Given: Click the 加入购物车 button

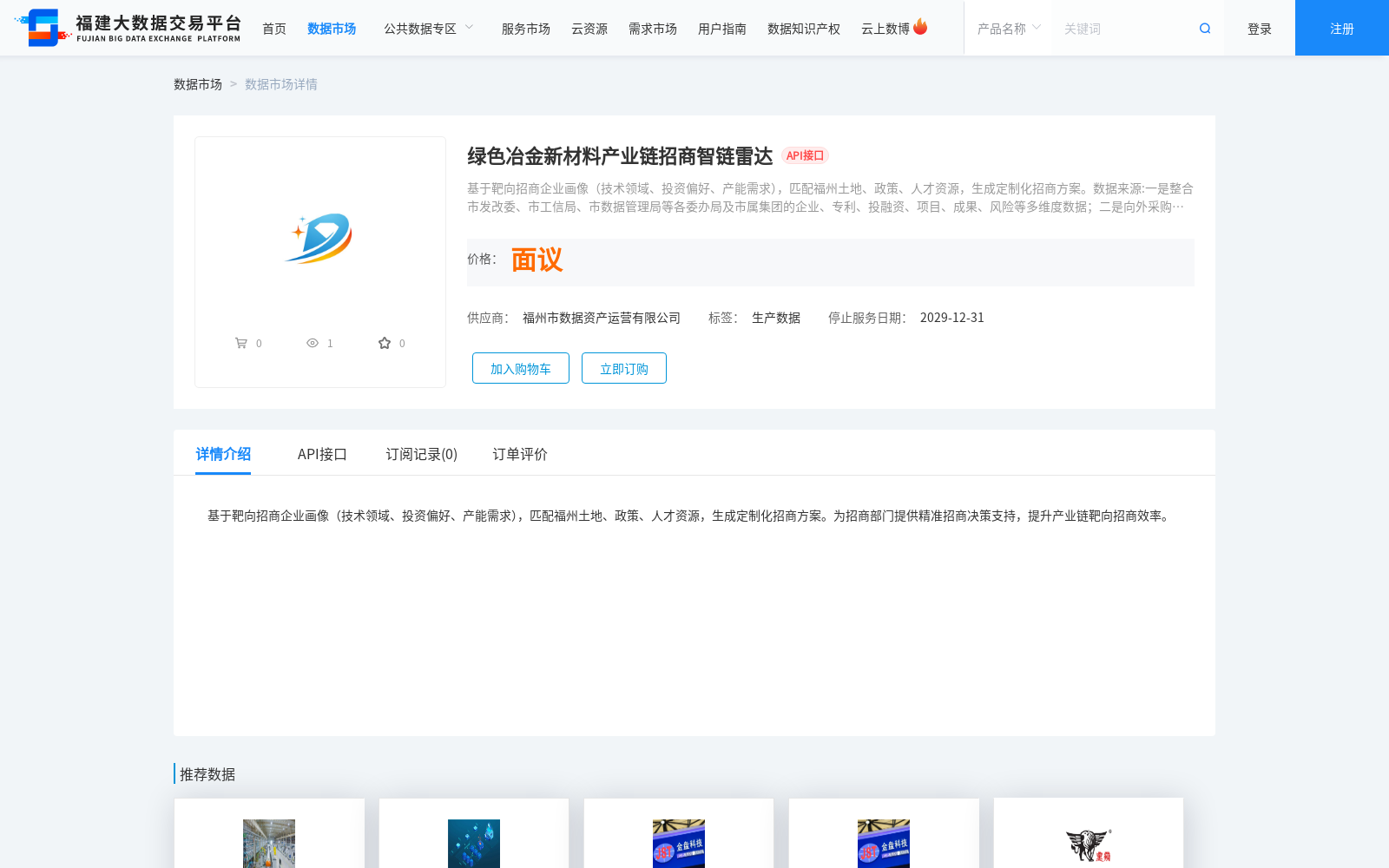Looking at the screenshot, I should (521, 368).
